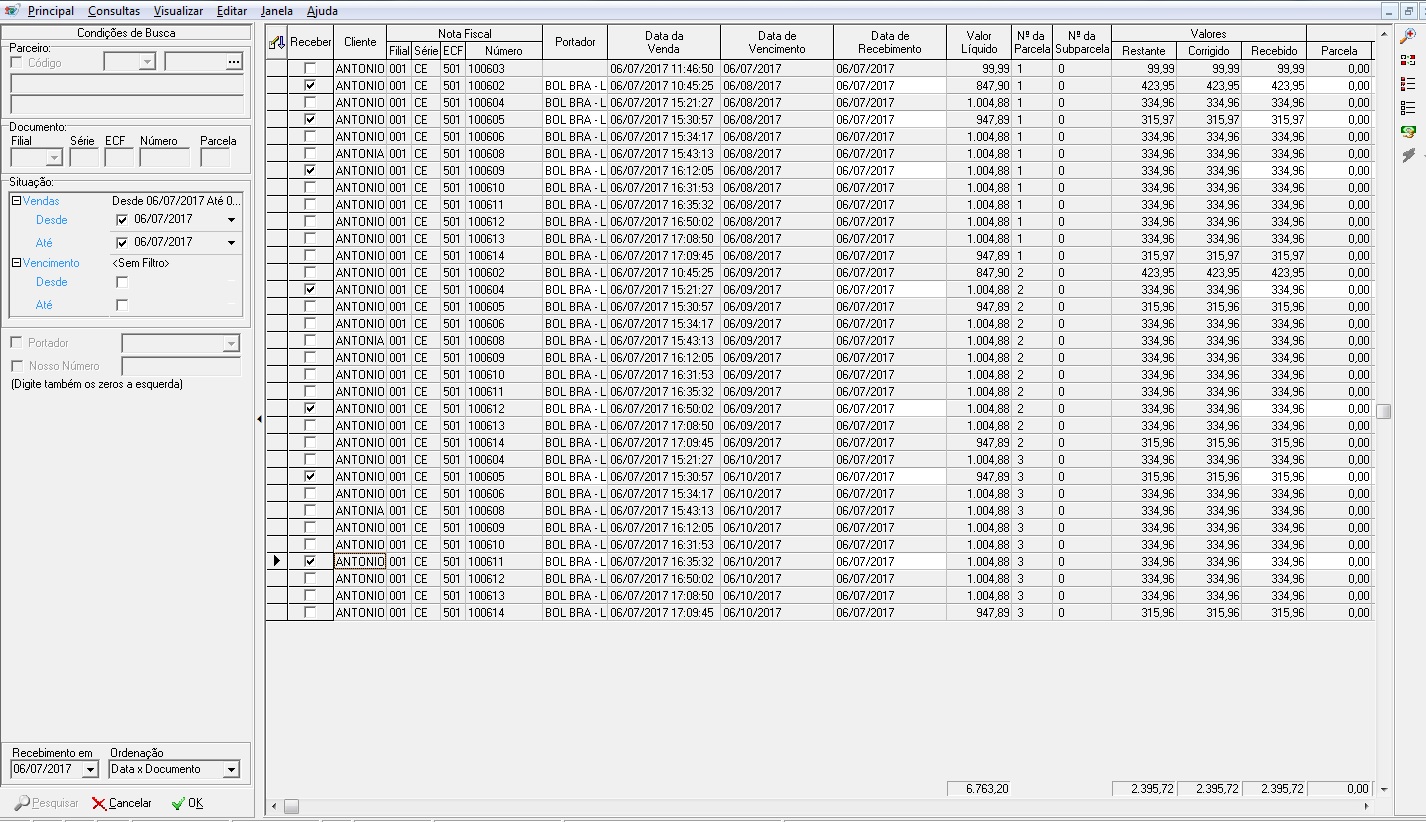Collapse the Vencimento tree node
This screenshot has width=1426, height=822.
(16, 263)
